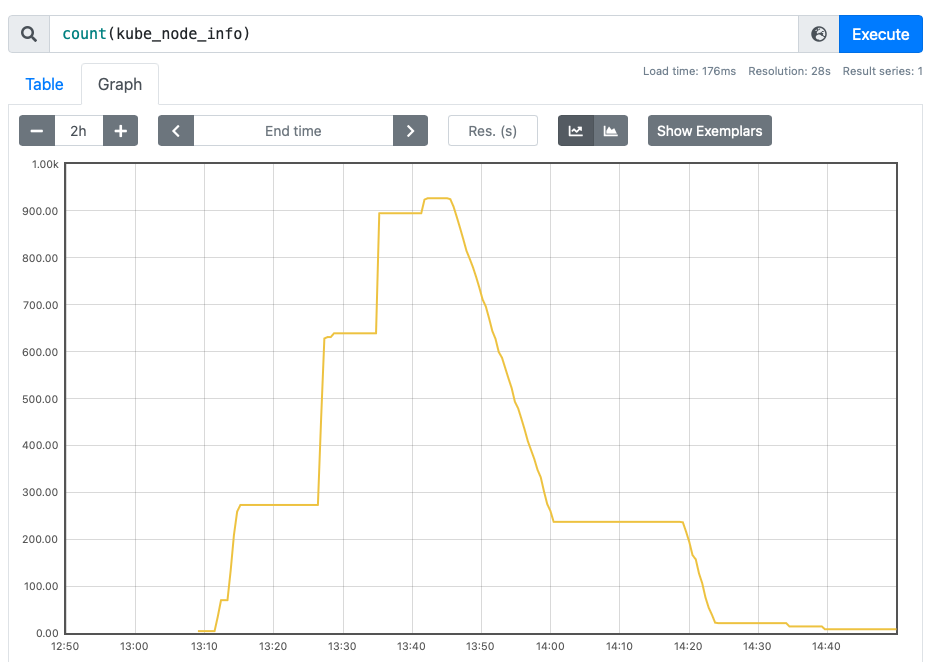
Task: Click the 14:40 x-axis label
Action: [826, 646]
